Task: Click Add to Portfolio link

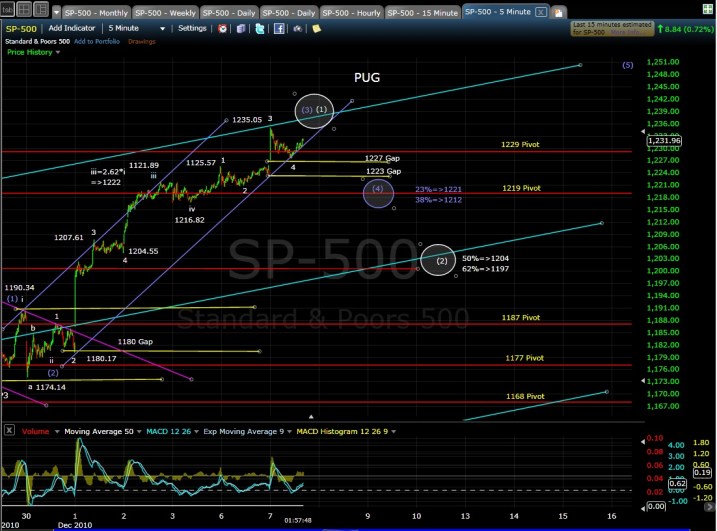Action: (96, 41)
